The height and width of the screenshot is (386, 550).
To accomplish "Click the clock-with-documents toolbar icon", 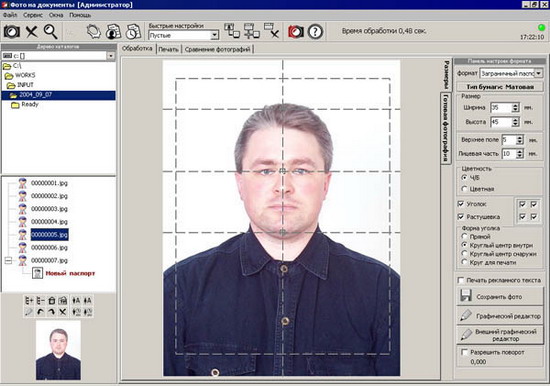I will (133, 32).
